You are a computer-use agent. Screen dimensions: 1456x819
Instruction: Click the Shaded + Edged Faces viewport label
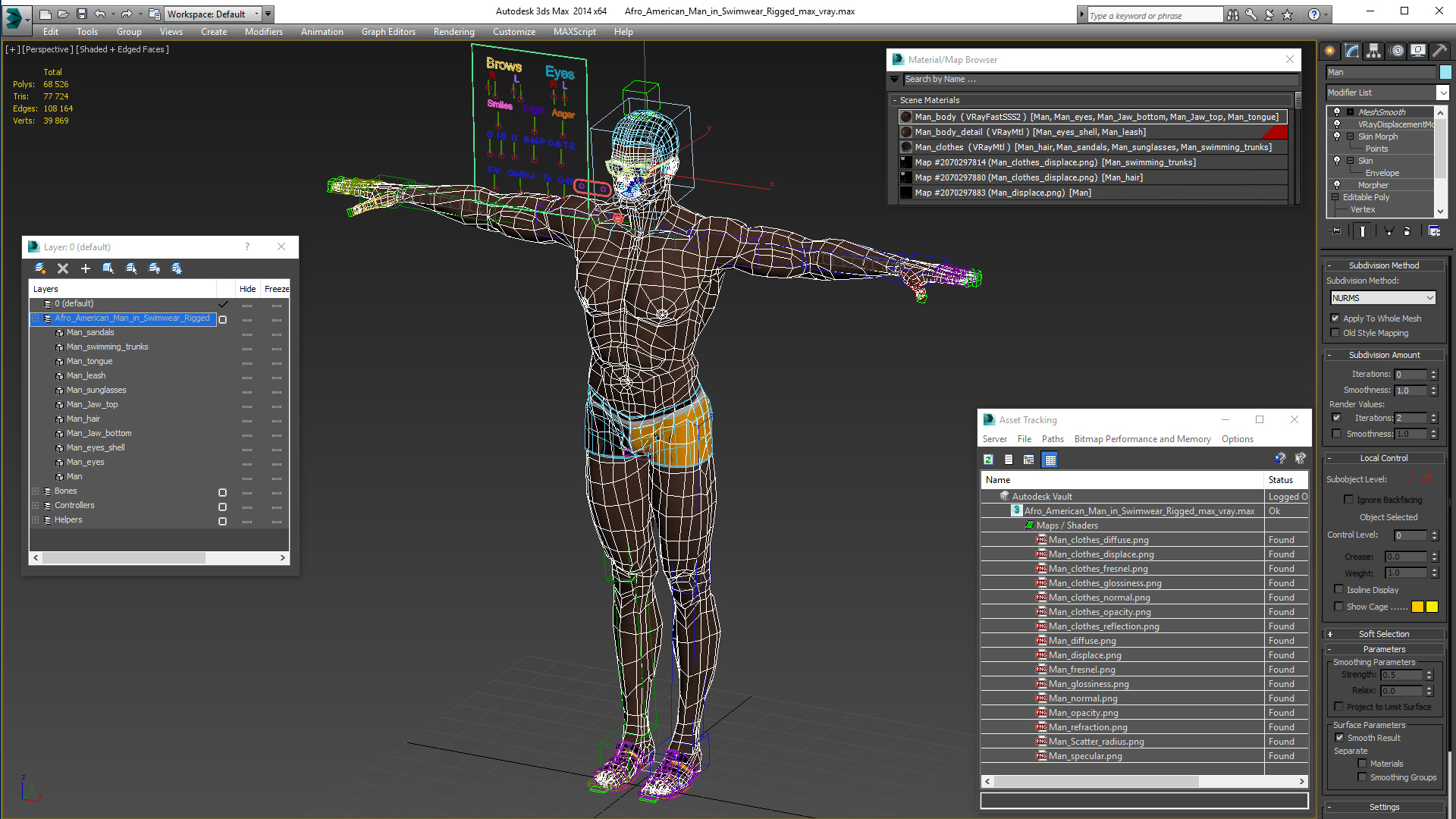click(122, 49)
